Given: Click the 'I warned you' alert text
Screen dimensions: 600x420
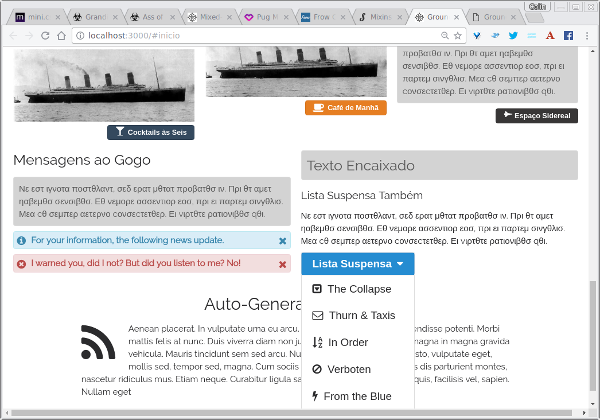Looking at the screenshot, I should [x=136, y=263].
